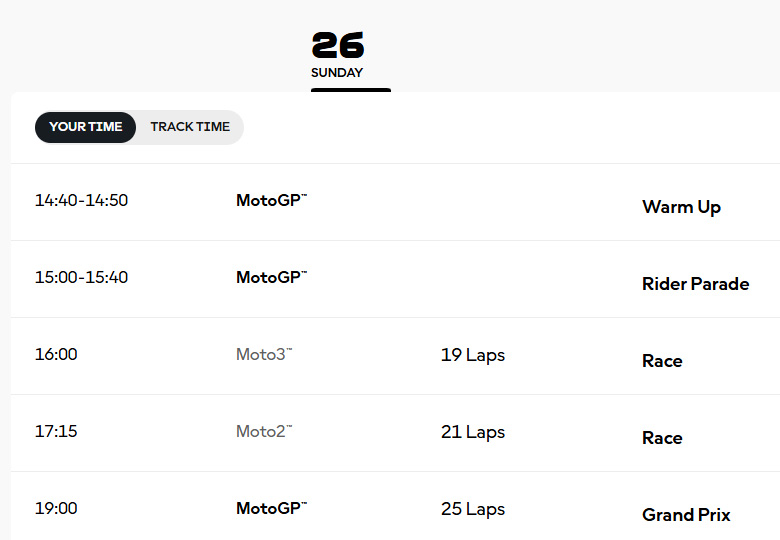Open the Moto2 Race session
The image size is (780, 540).
(x=662, y=438)
